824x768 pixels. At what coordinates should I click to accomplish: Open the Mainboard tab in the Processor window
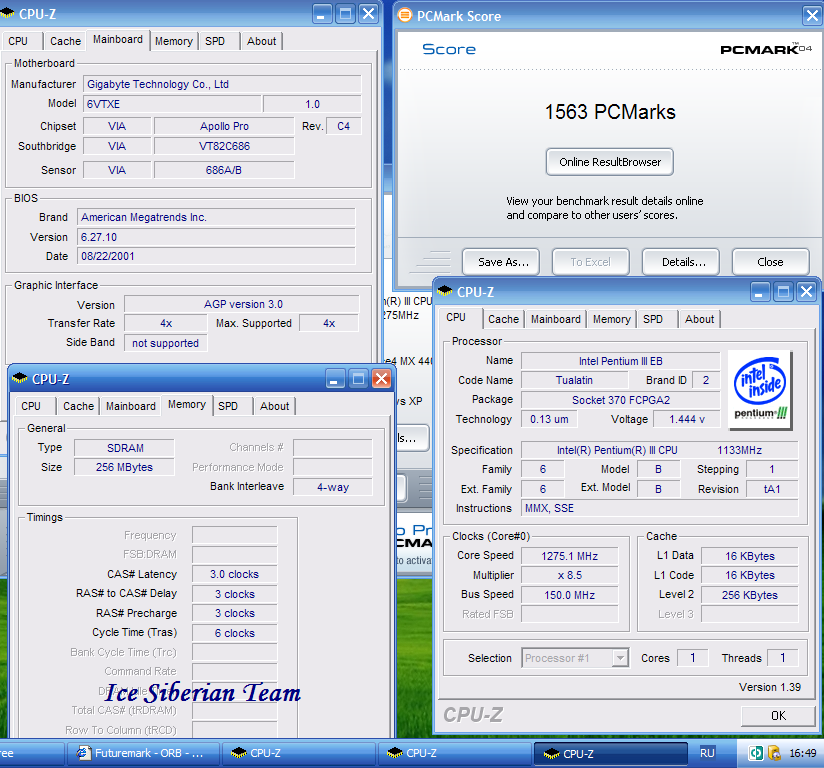tap(556, 319)
